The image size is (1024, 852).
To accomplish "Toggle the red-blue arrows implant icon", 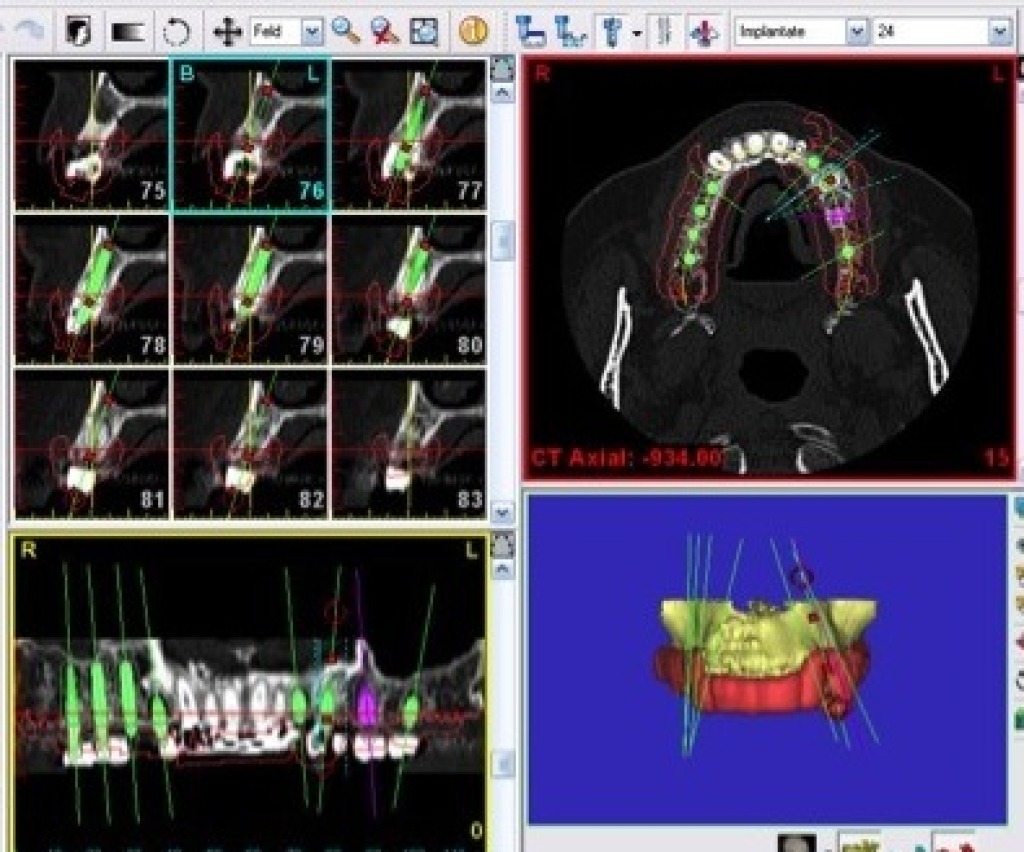I will (x=704, y=31).
